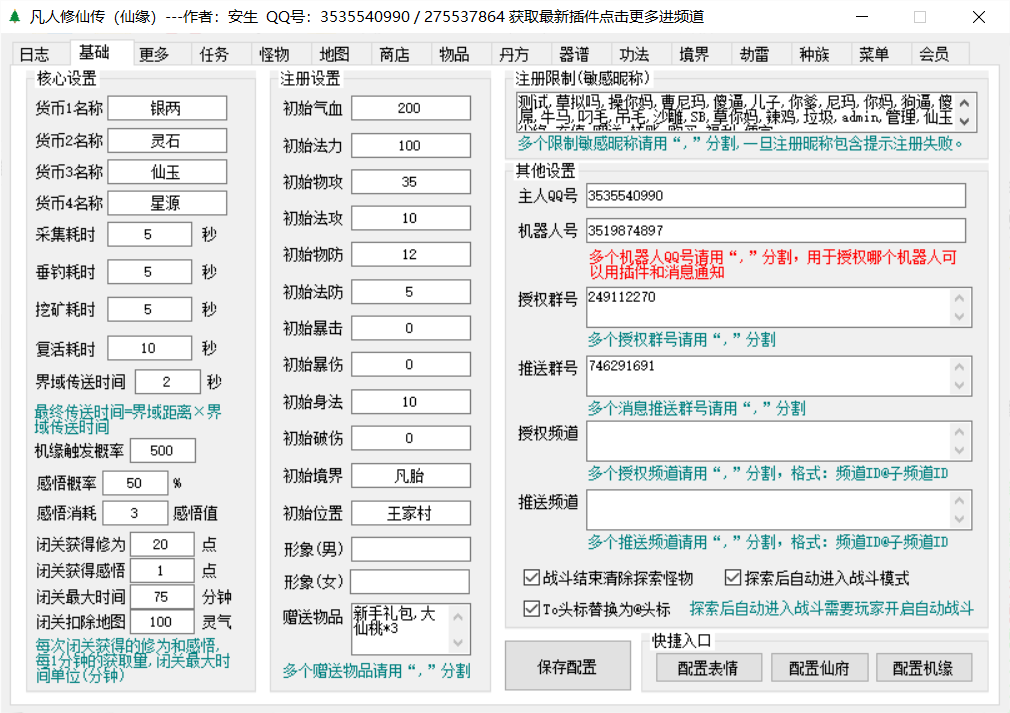This screenshot has width=1010, height=713.
Task: Open the 器谱 tab
Action: click(x=574, y=55)
